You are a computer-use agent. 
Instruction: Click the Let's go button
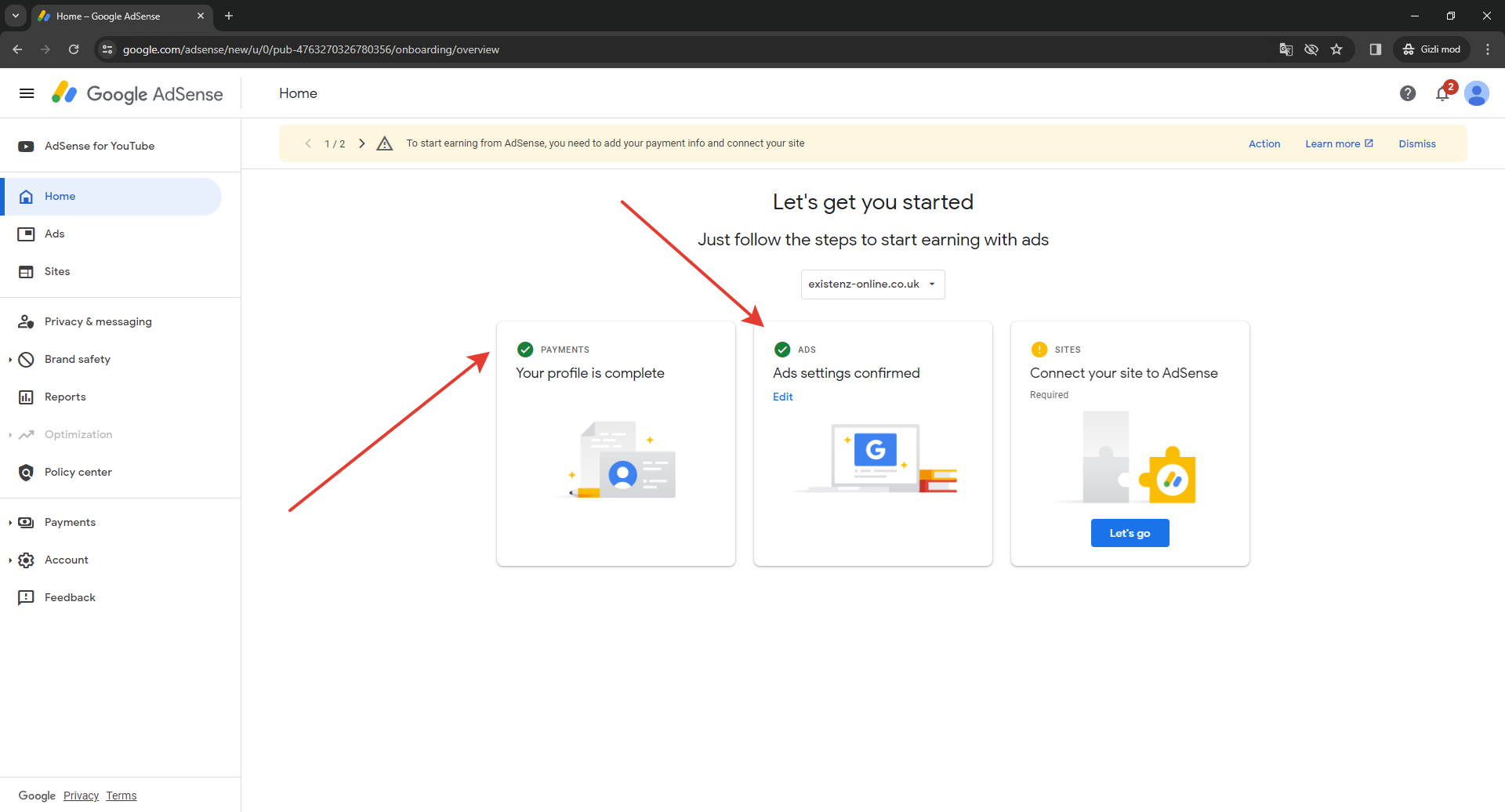click(1130, 533)
